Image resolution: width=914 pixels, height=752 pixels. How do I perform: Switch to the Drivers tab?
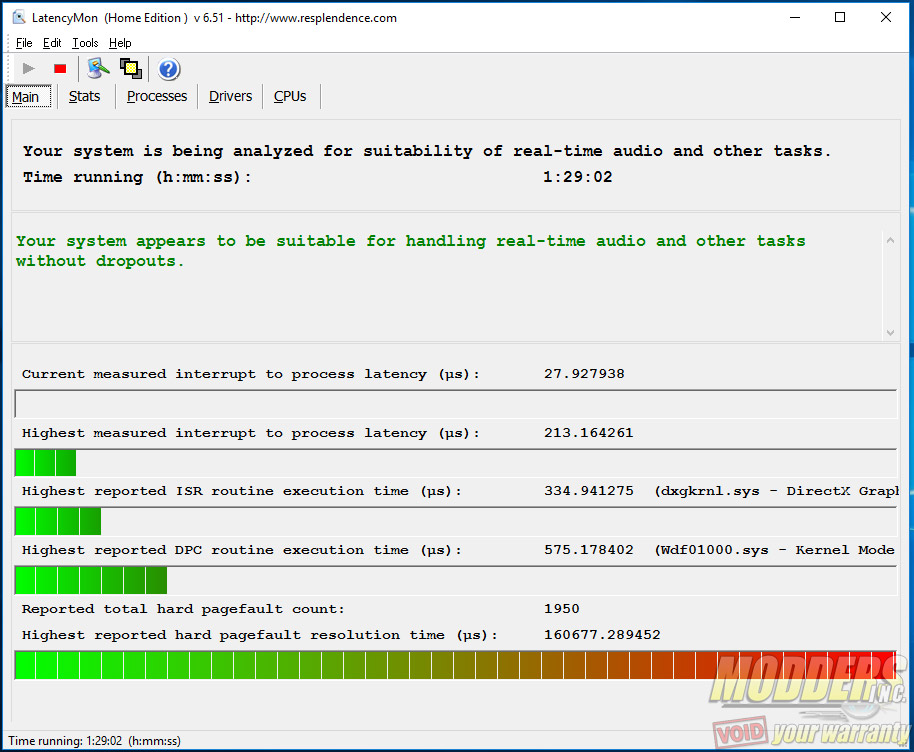coord(230,96)
